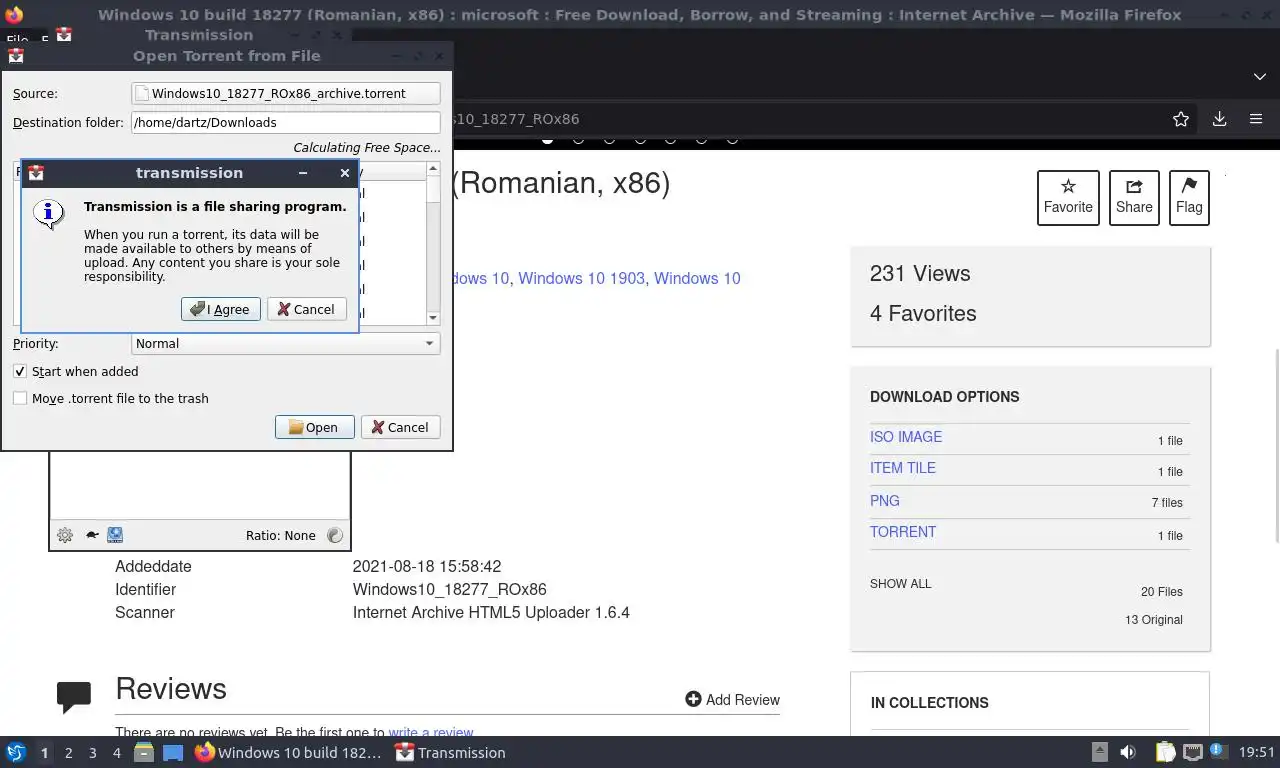Open Transmission options gear icon

65,535
